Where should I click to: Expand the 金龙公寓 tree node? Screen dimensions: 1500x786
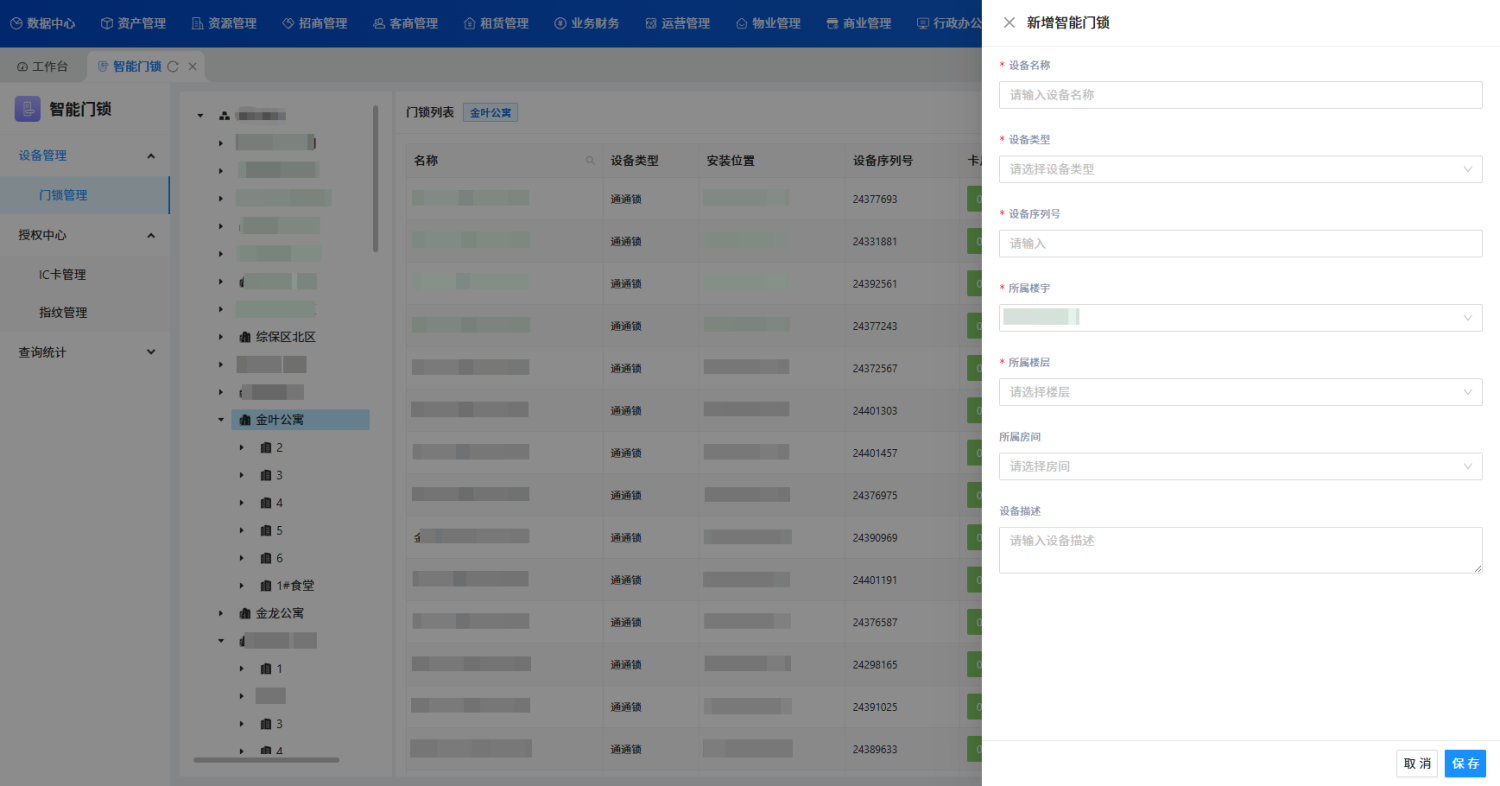tap(221, 613)
